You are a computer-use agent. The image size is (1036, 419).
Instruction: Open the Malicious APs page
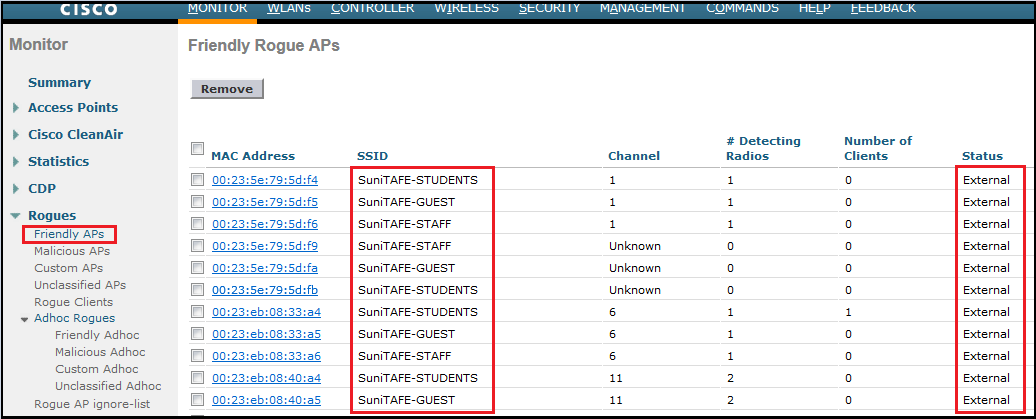(x=72, y=251)
